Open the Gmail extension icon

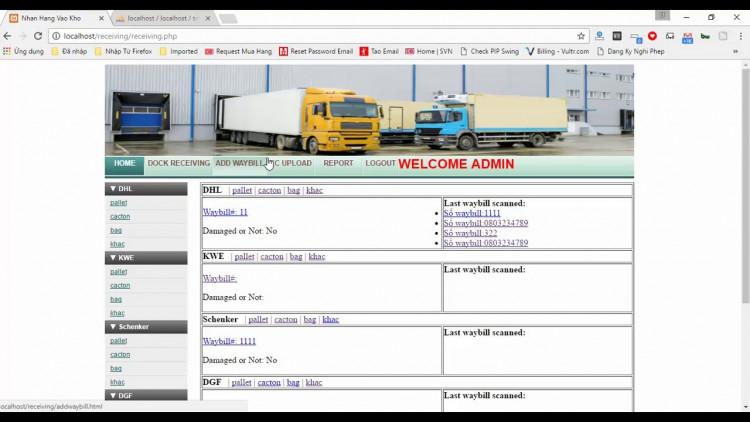[687, 36]
